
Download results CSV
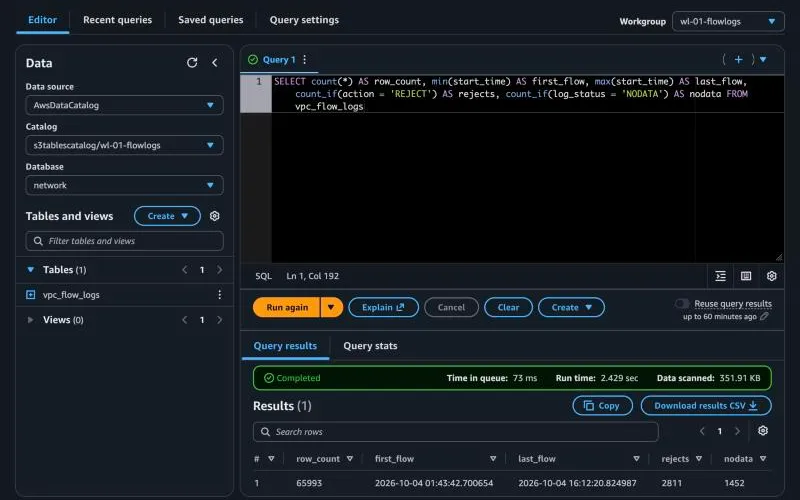pyautogui.click(x=706, y=406)
